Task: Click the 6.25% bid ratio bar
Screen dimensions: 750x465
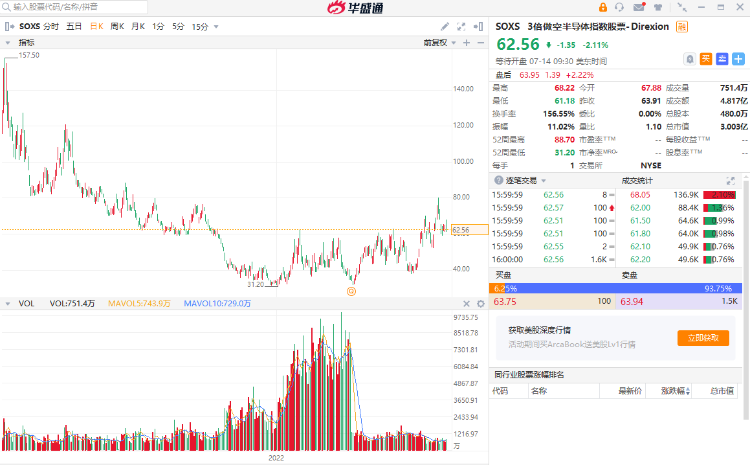Action: tap(497, 288)
